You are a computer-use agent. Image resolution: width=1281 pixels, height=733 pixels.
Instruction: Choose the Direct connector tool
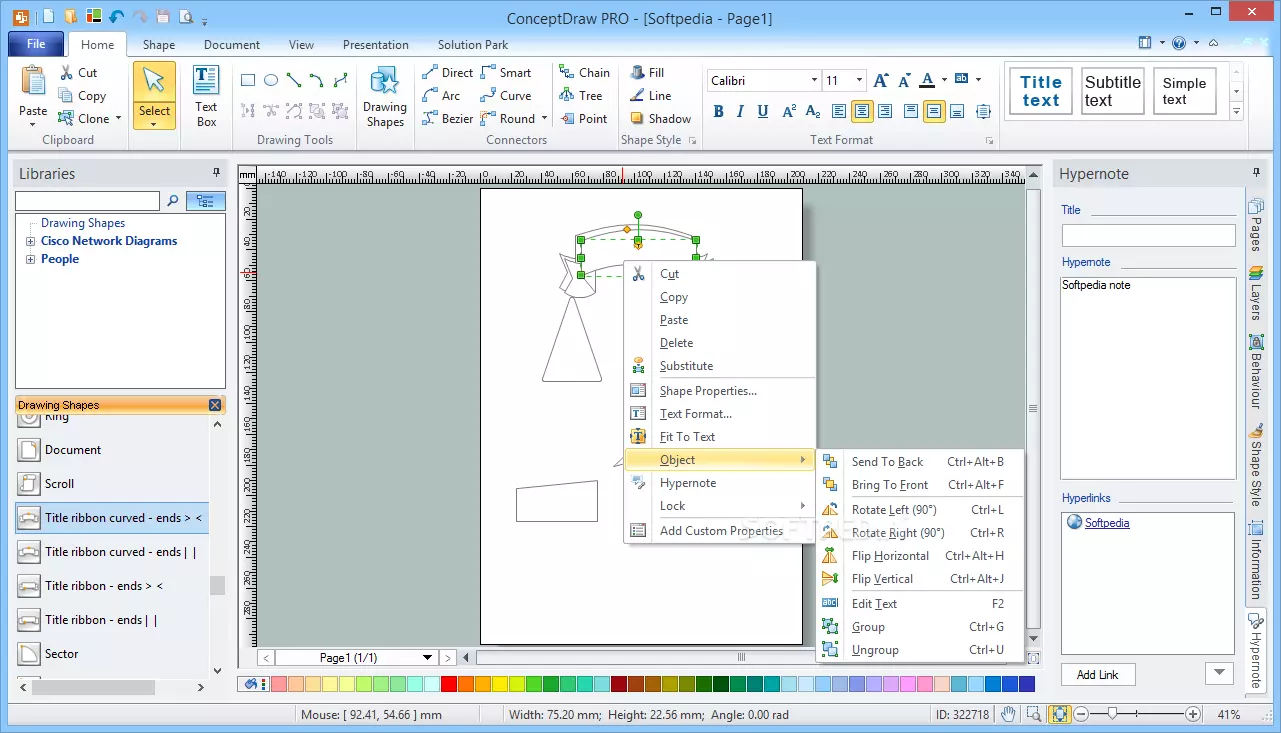pyautogui.click(x=447, y=72)
